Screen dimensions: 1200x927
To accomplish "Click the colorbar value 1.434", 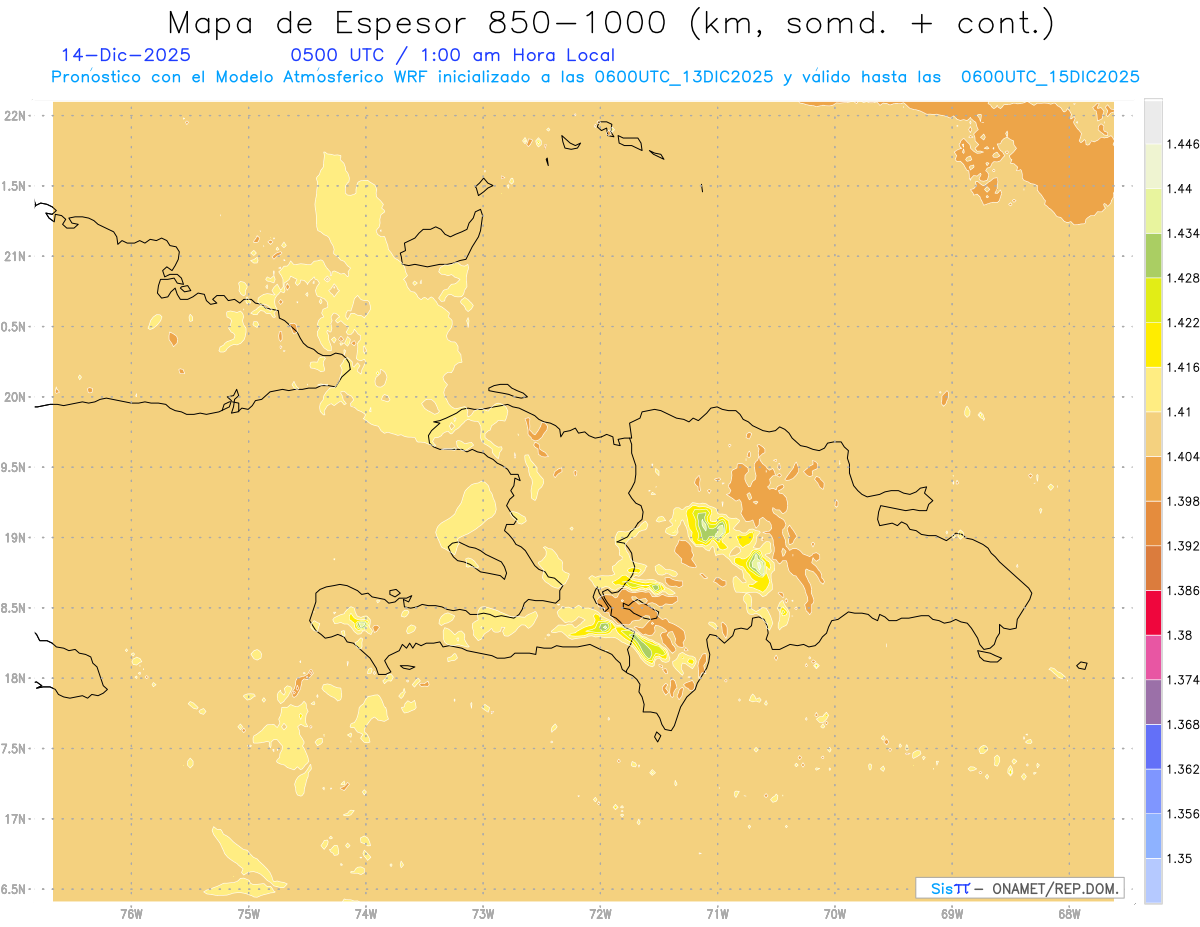I will 1181,233.
